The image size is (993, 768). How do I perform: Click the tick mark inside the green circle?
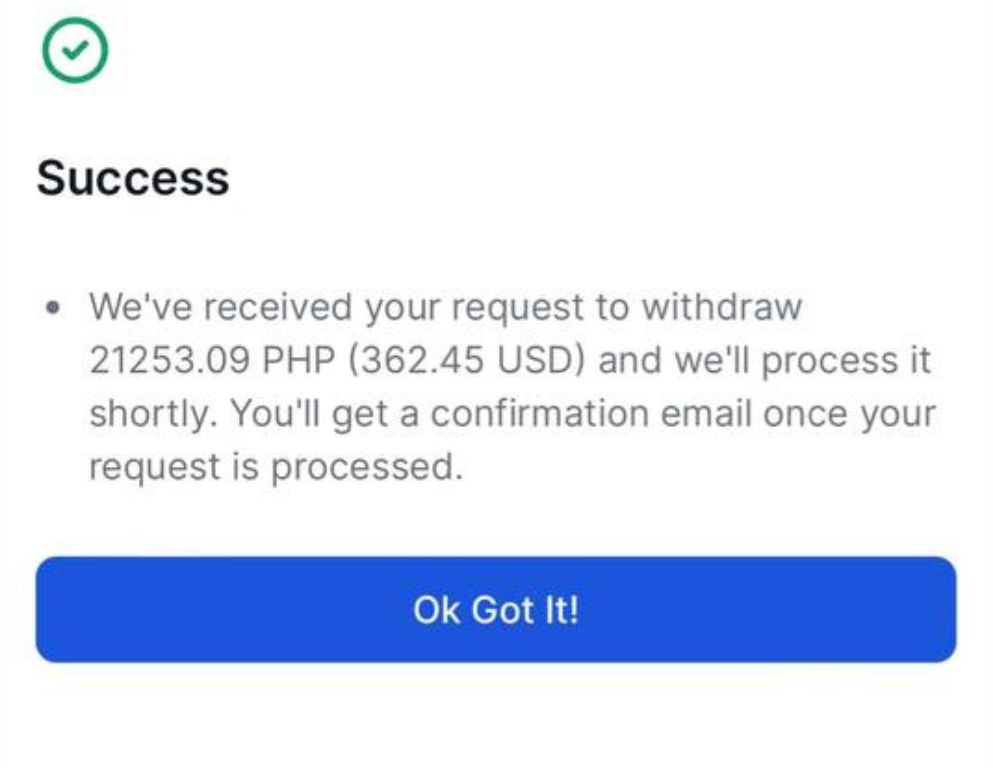(75, 49)
